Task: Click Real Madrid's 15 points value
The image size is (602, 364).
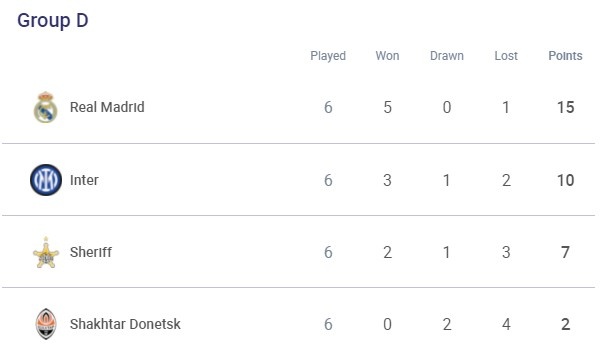Action: [x=566, y=108]
